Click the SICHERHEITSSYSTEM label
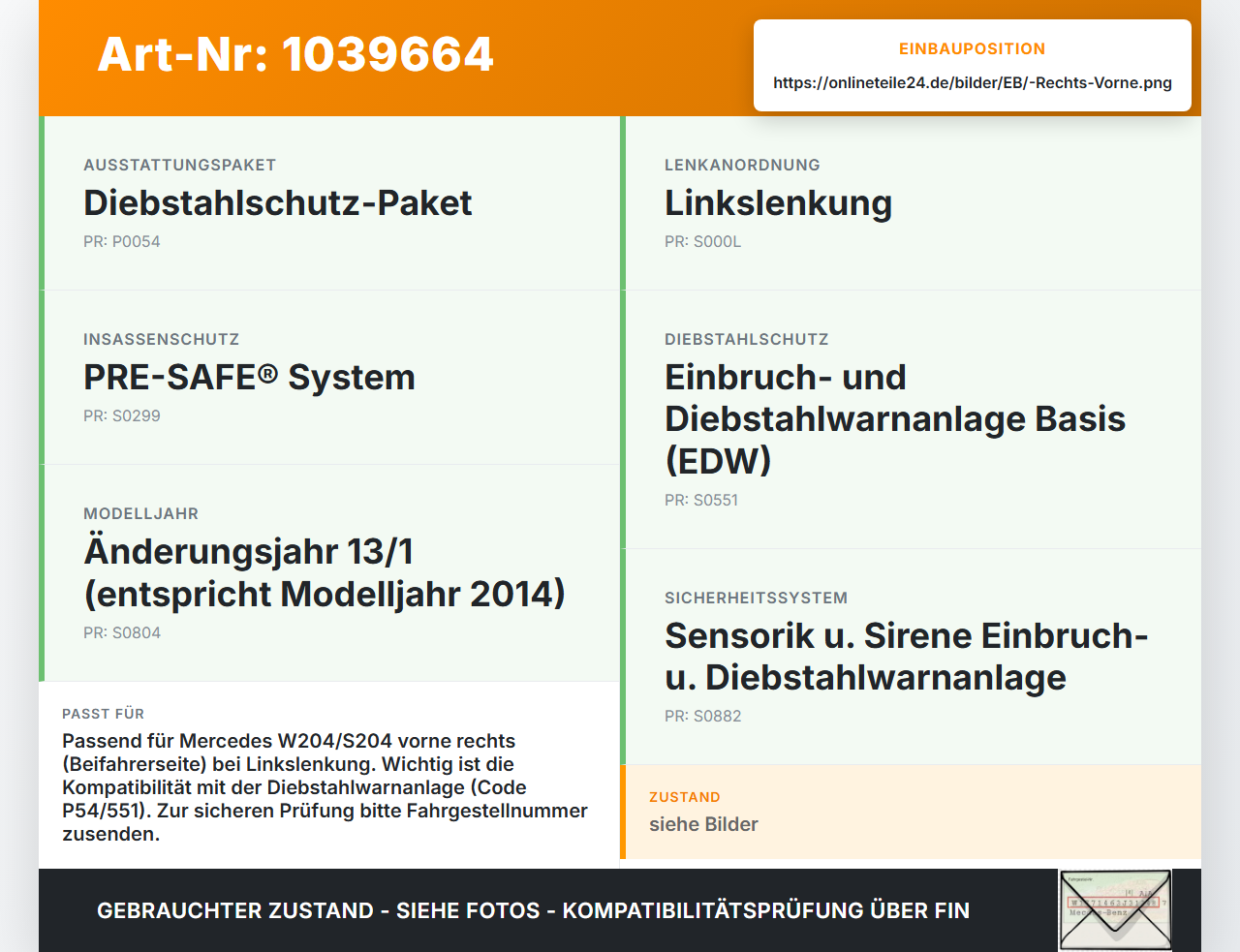Screen dimensions: 1240x952 [x=757, y=599]
